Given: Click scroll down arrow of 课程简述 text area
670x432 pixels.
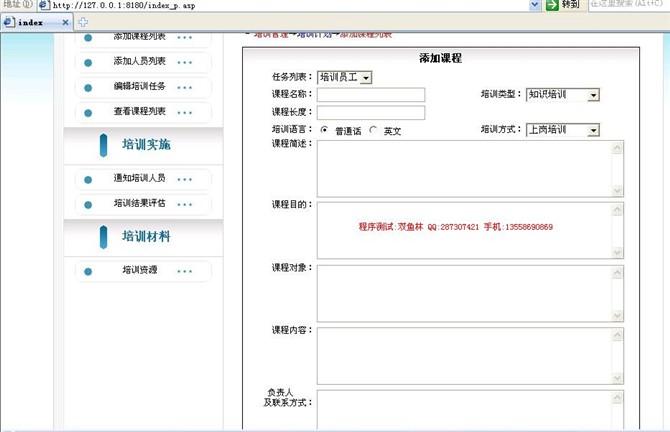Looking at the screenshot, I should click(617, 190).
